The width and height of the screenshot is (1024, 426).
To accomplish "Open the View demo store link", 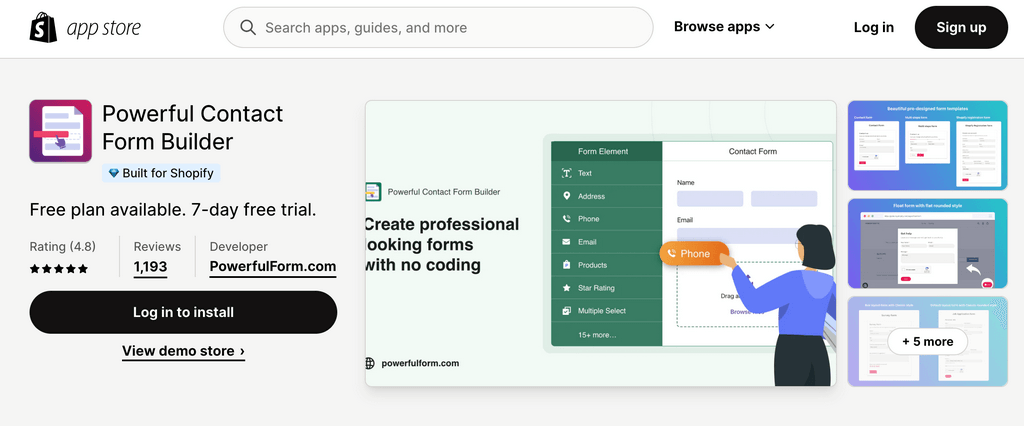I will click(x=184, y=351).
